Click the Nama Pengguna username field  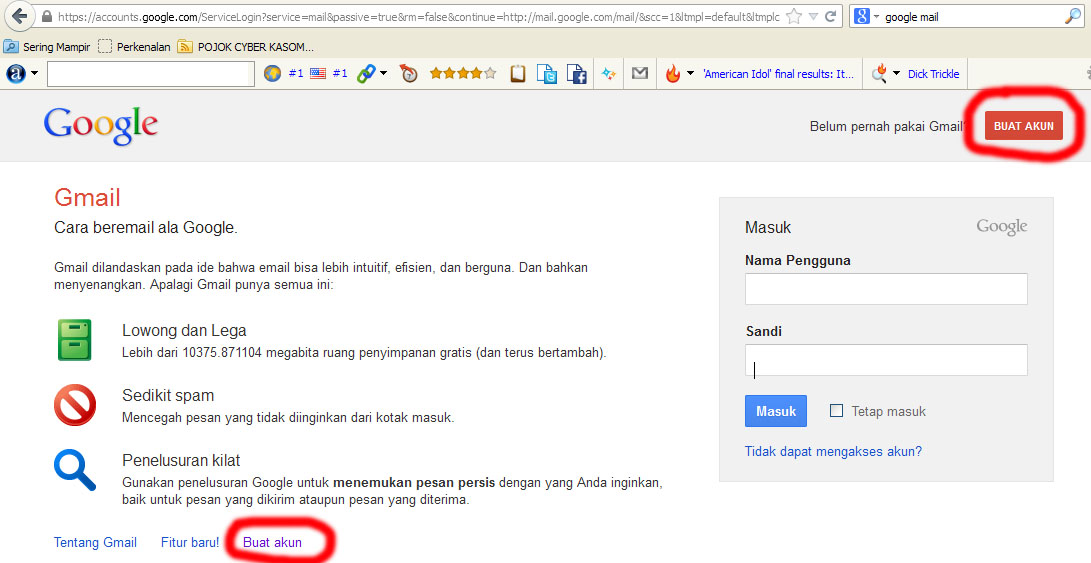coord(886,289)
